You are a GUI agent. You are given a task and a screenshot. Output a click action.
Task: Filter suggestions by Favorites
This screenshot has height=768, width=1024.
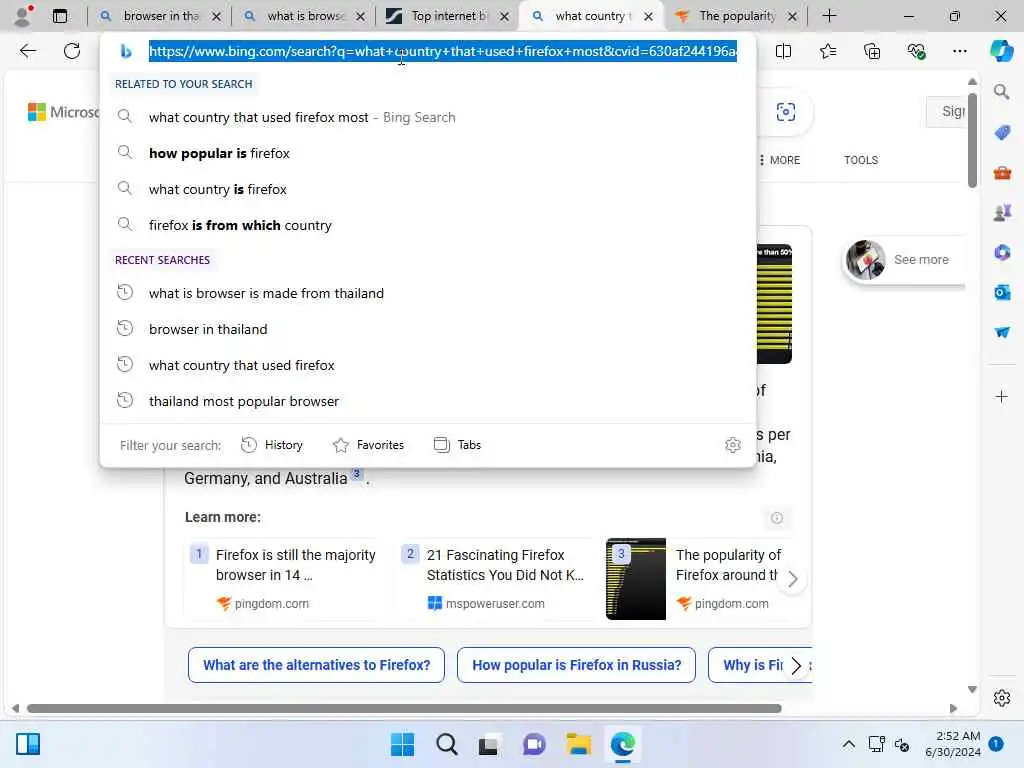(368, 445)
